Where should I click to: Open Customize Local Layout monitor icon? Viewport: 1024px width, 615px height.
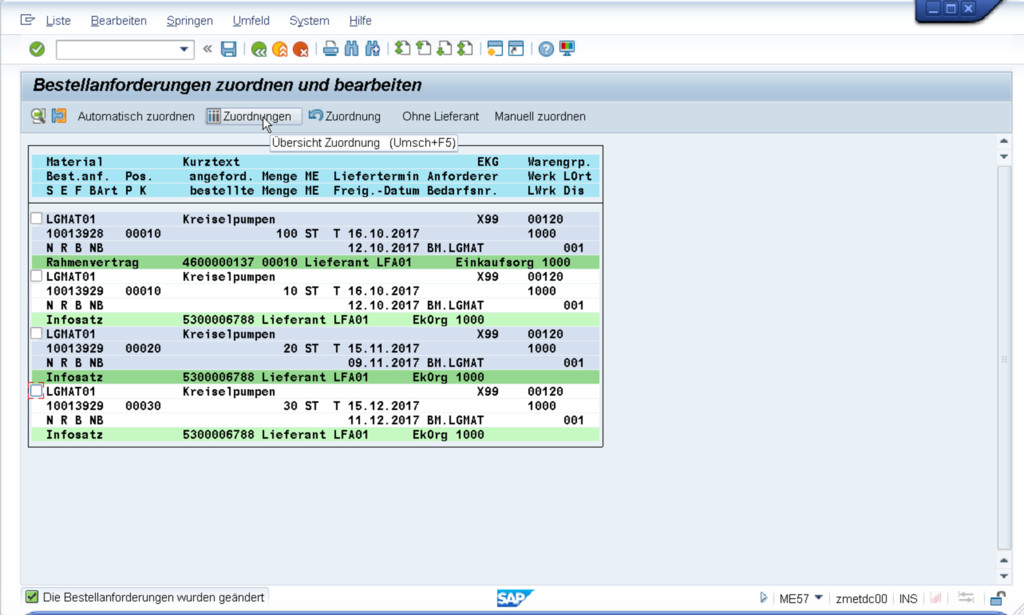click(x=567, y=49)
